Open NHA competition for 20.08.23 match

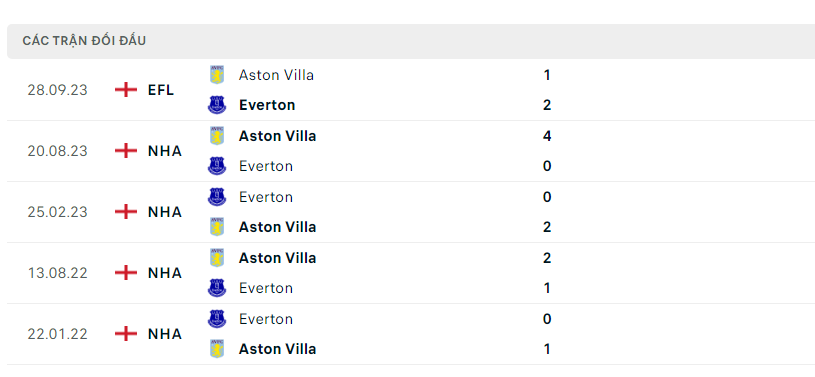pos(165,151)
